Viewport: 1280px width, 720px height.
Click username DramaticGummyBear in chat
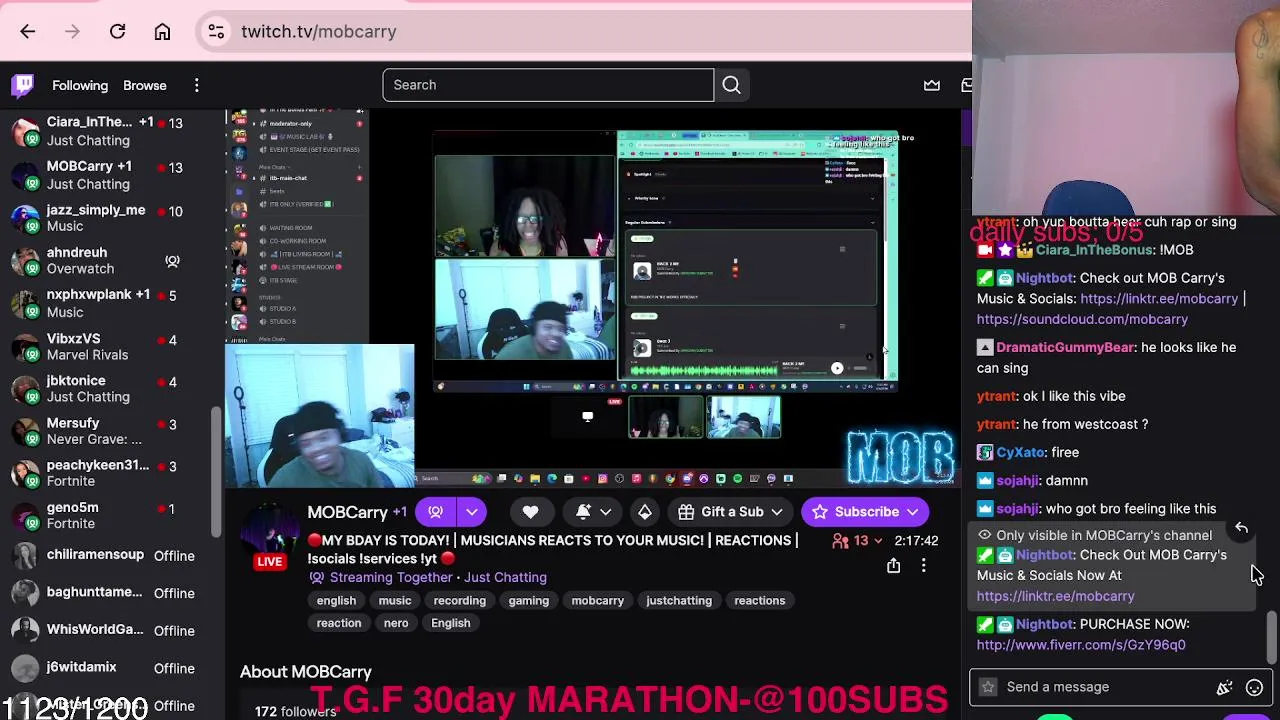click(1066, 347)
